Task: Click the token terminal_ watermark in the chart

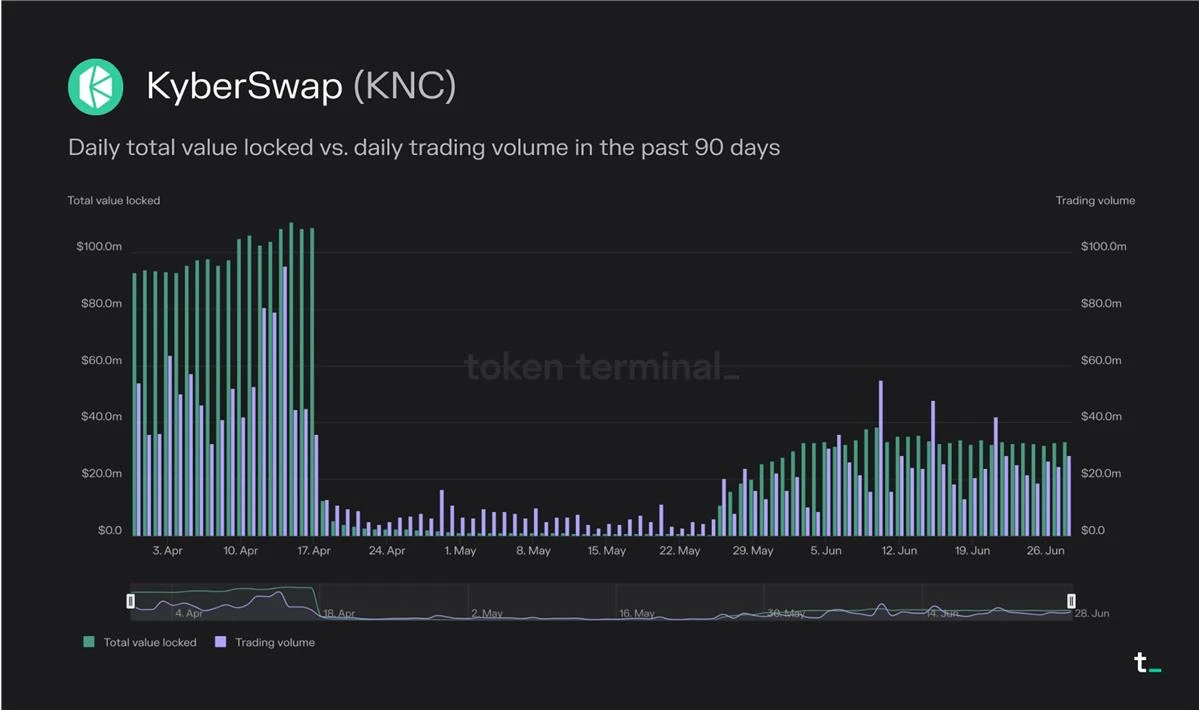Action: coord(602,367)
